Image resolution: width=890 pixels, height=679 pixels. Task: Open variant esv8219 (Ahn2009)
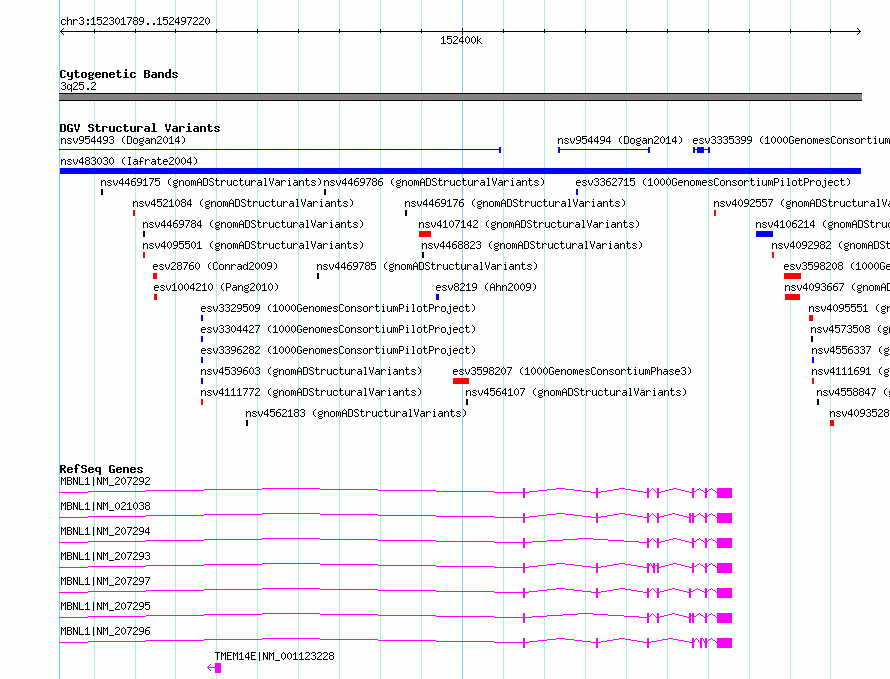coord(486,287)
